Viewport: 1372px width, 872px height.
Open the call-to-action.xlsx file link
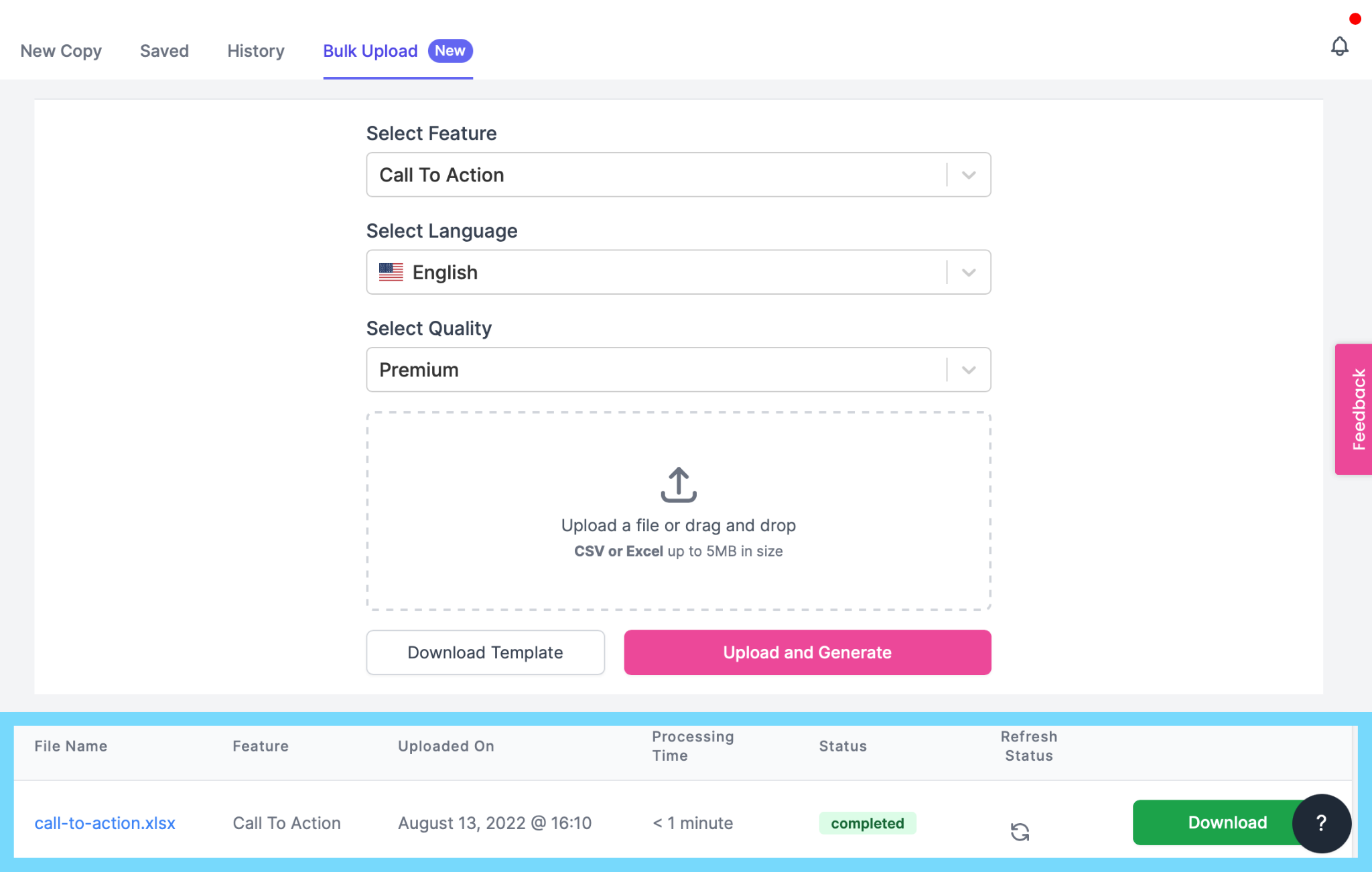tap(105, 823)
